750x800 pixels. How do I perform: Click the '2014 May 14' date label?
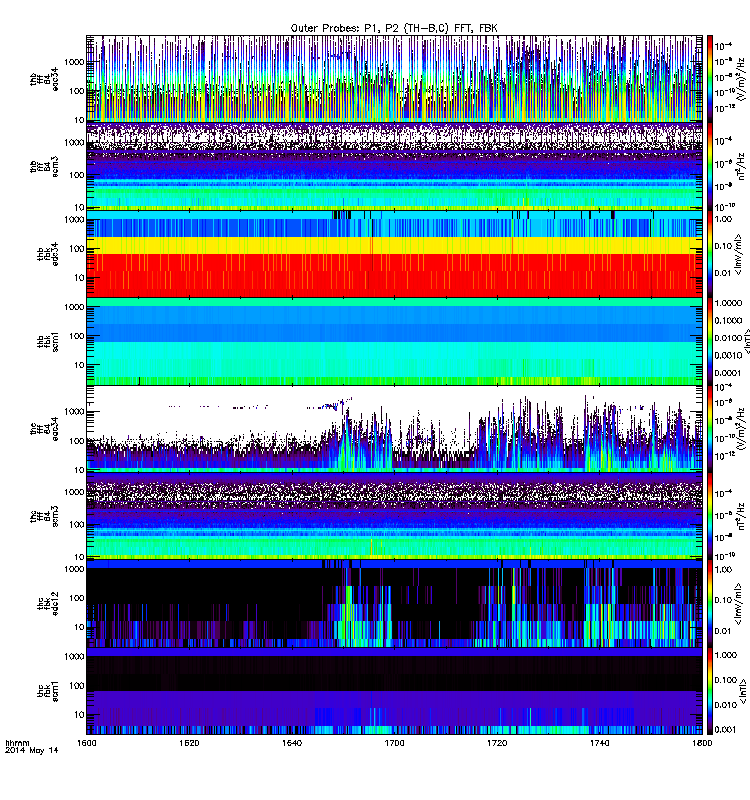point(32,751)
